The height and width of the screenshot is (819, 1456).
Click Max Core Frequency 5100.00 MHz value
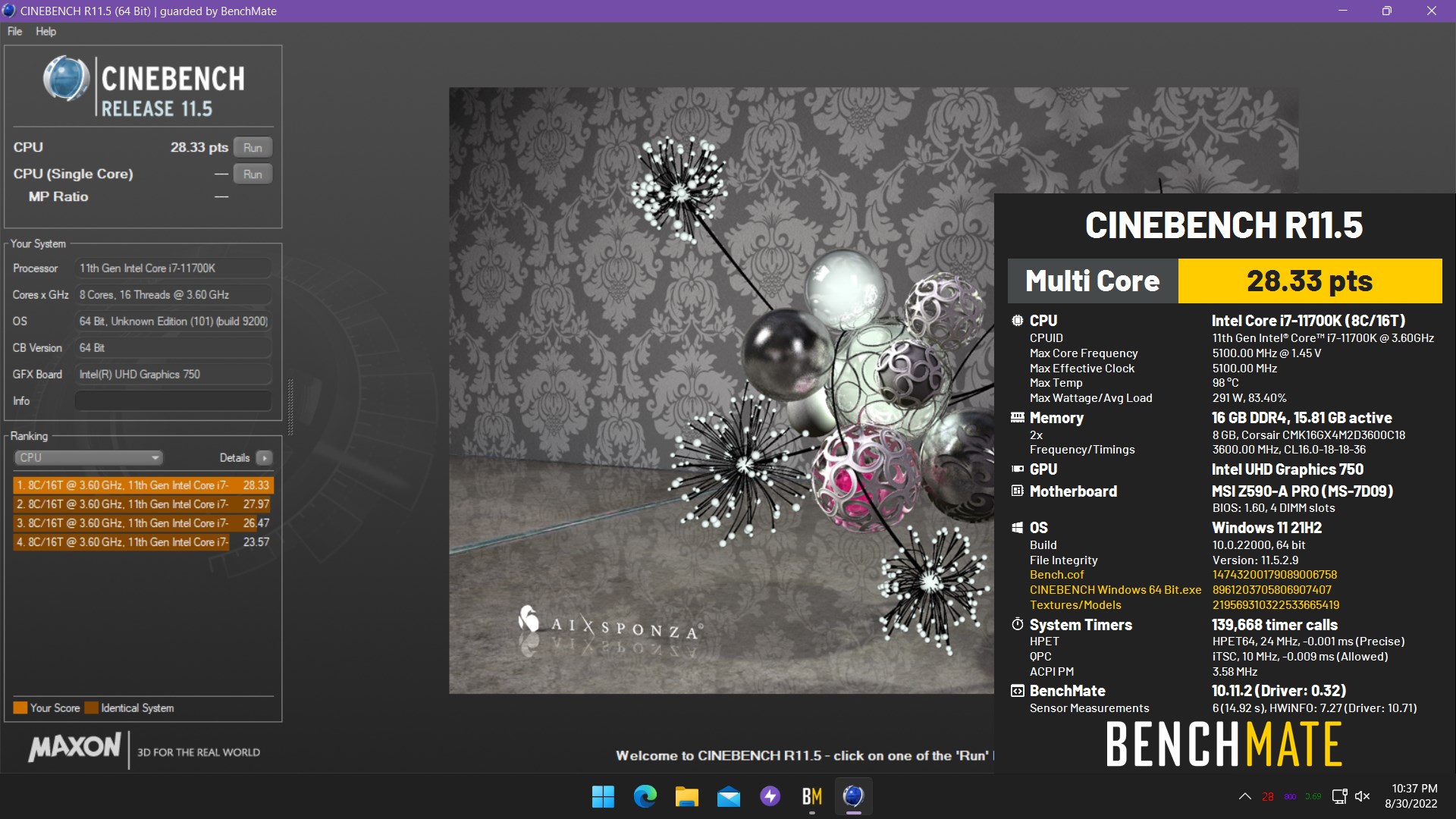(x=1266, y=353)
